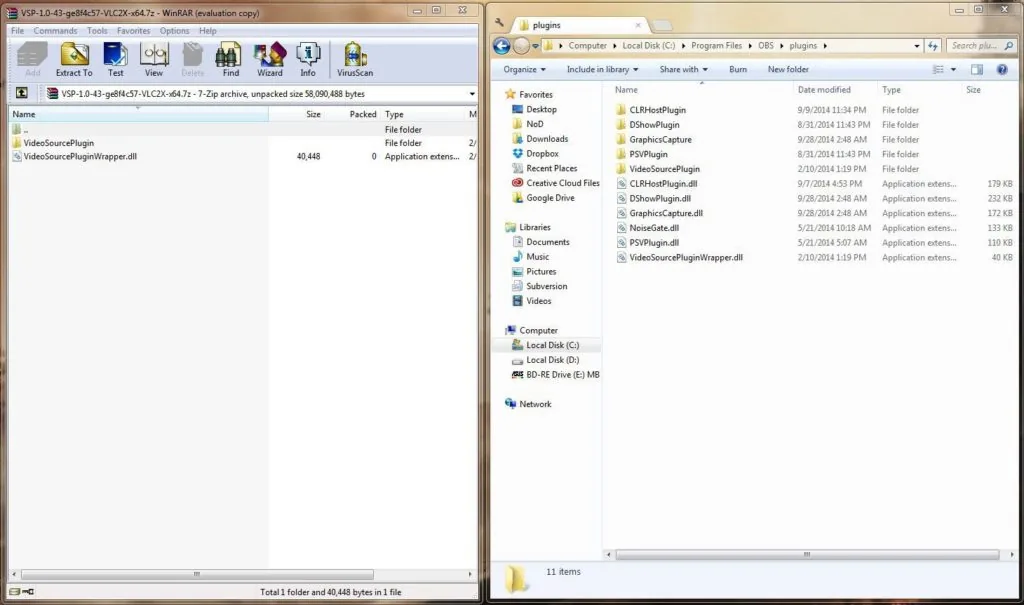Open the View tool in WinRAR

click(x=153, y=58)
